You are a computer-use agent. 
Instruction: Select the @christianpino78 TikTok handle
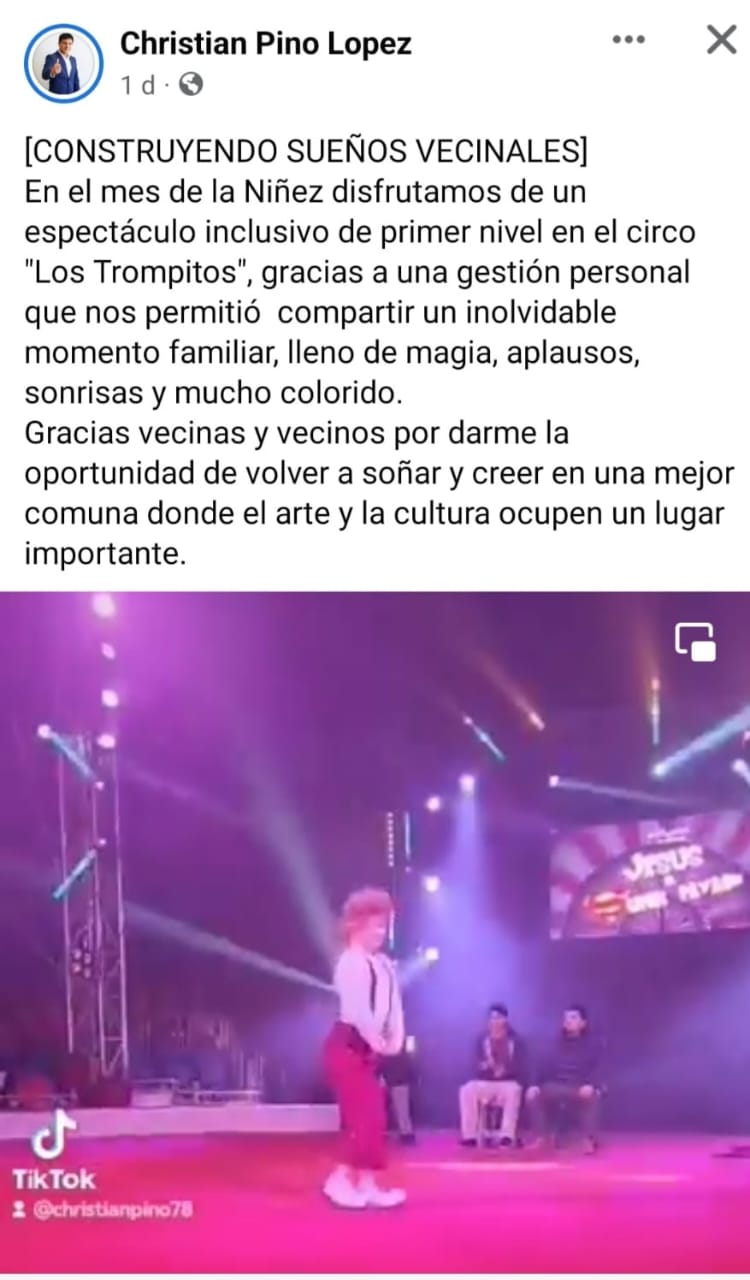[108, 1210]
